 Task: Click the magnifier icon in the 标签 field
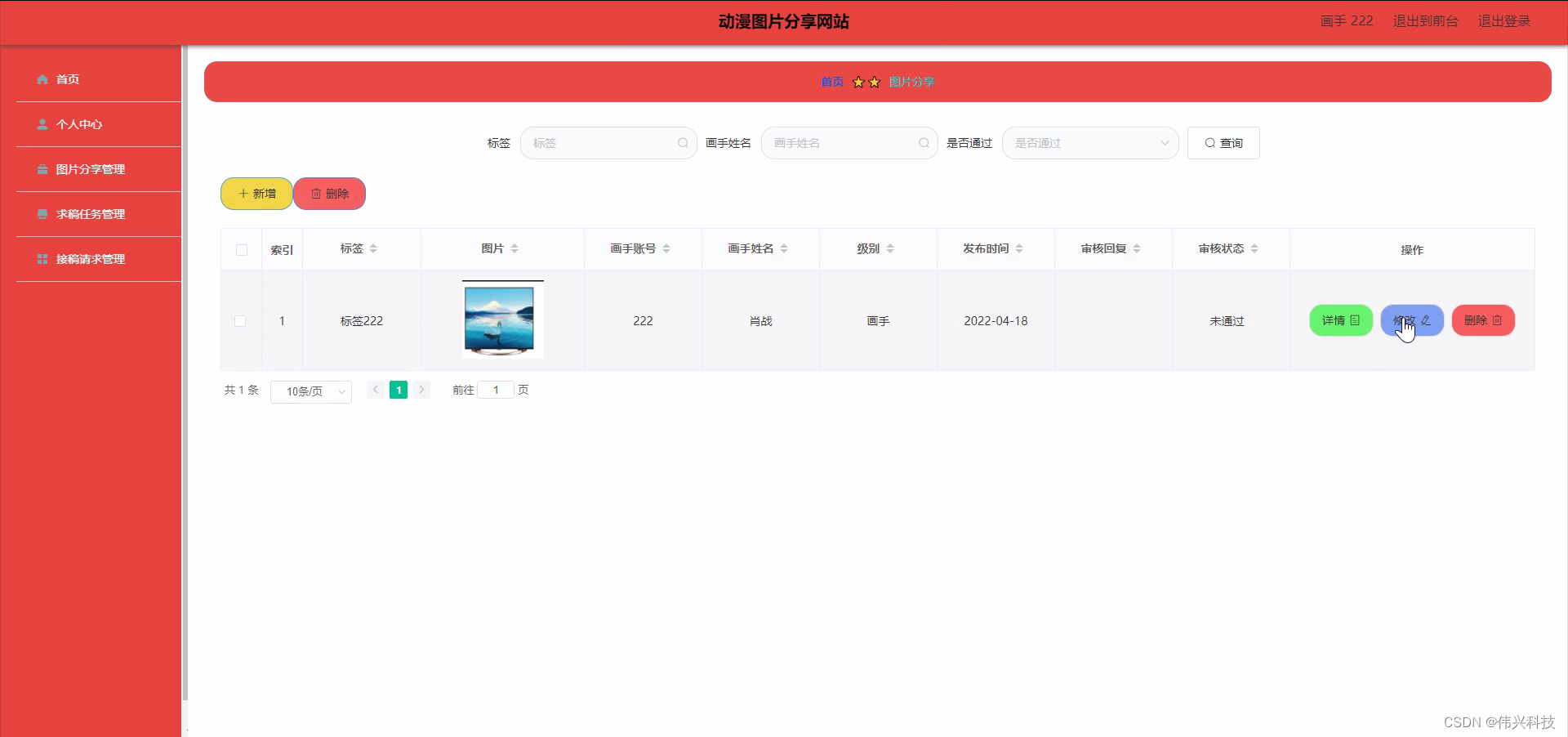pos(683,143)
